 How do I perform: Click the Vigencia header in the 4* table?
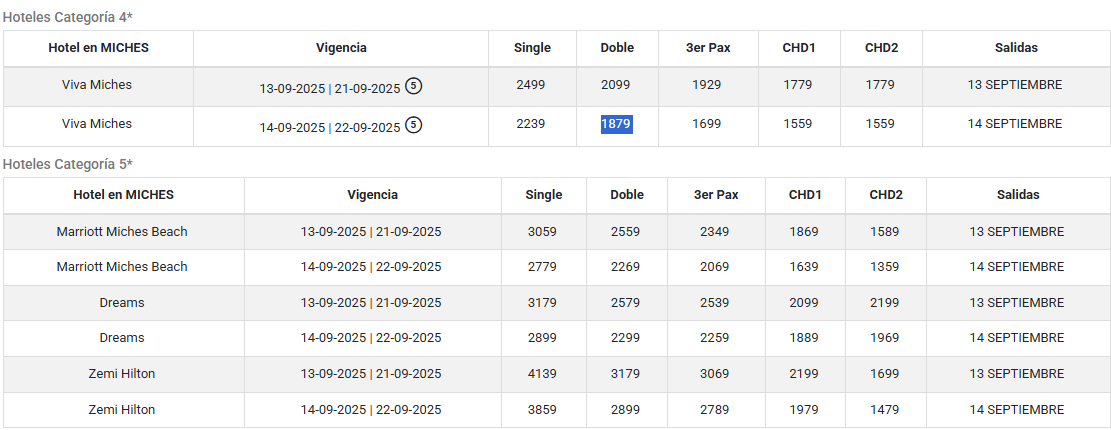click(x=341, y=48)
